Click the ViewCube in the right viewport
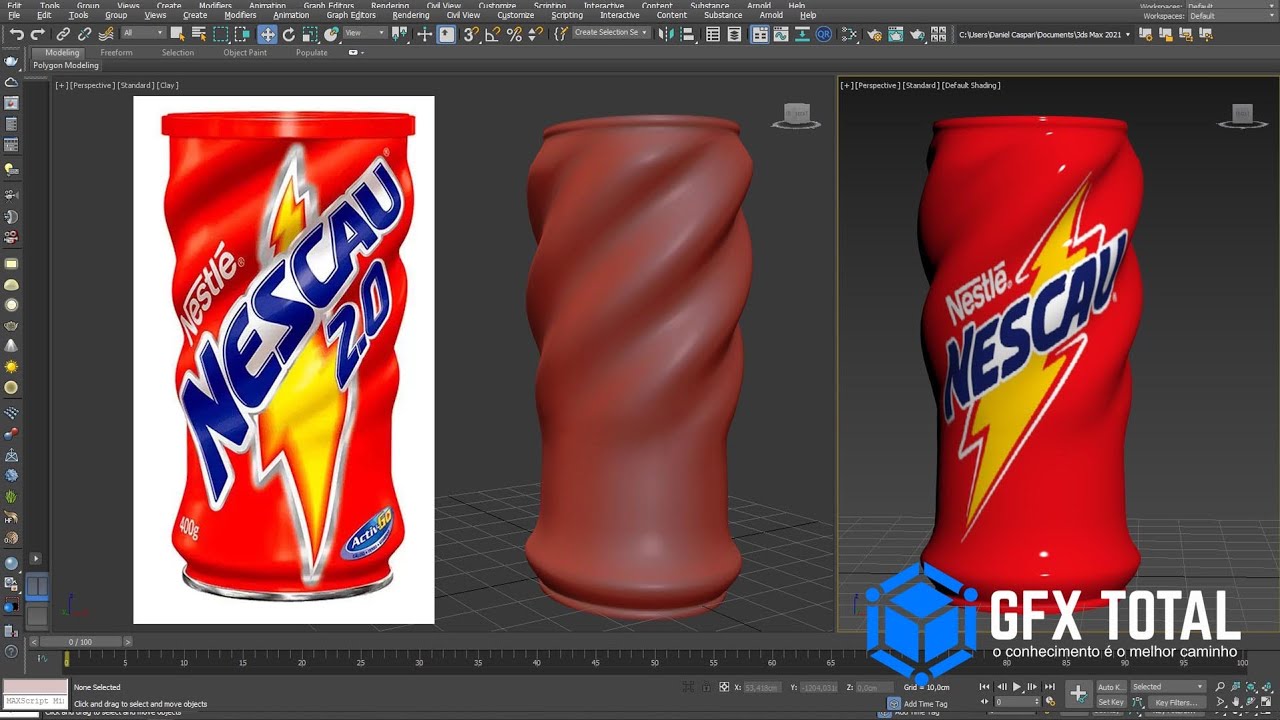 pos(1242,116)
